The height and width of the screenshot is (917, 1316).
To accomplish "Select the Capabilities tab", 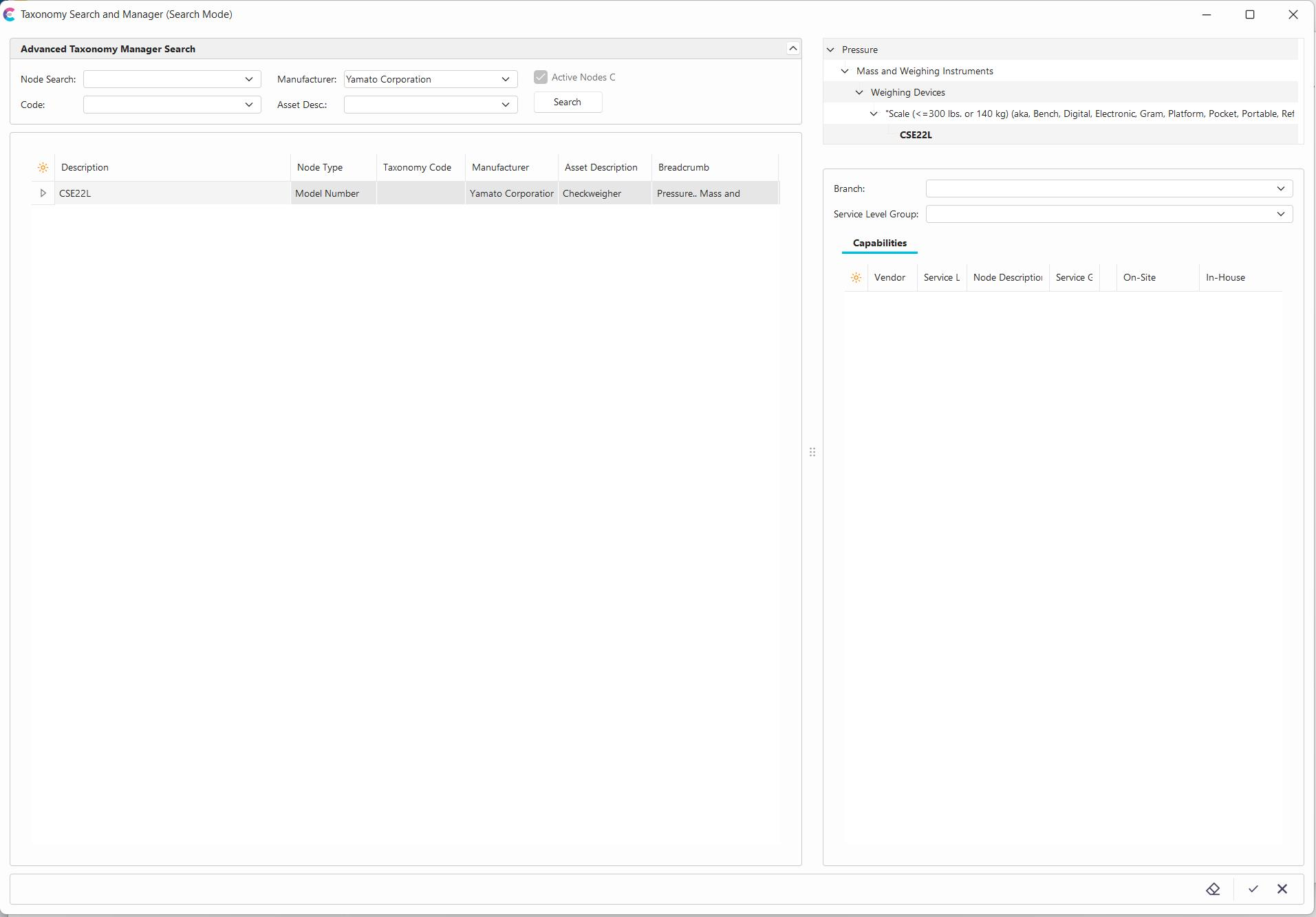I will 879,243.
